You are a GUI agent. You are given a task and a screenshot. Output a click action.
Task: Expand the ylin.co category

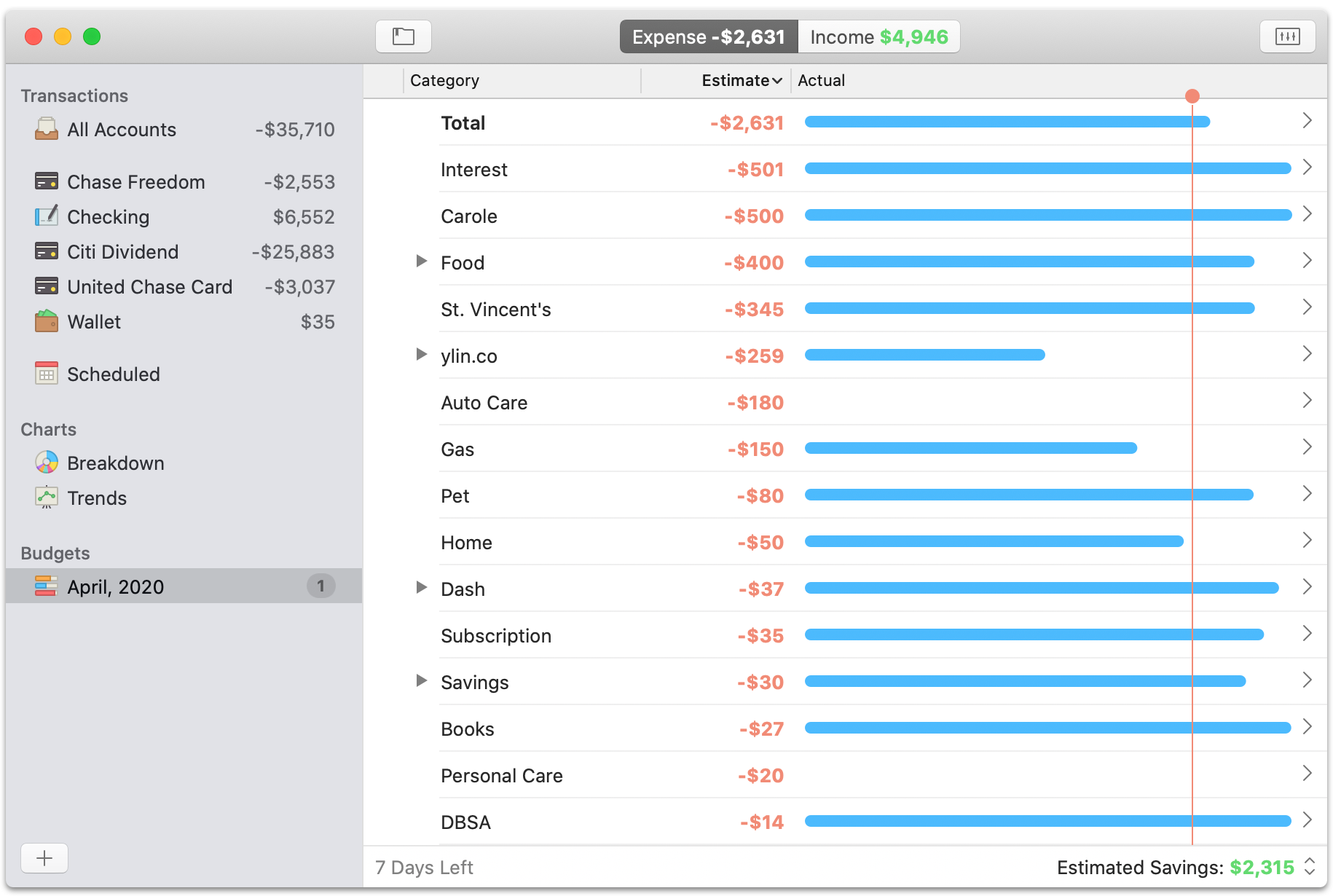(x=421, y=354)
